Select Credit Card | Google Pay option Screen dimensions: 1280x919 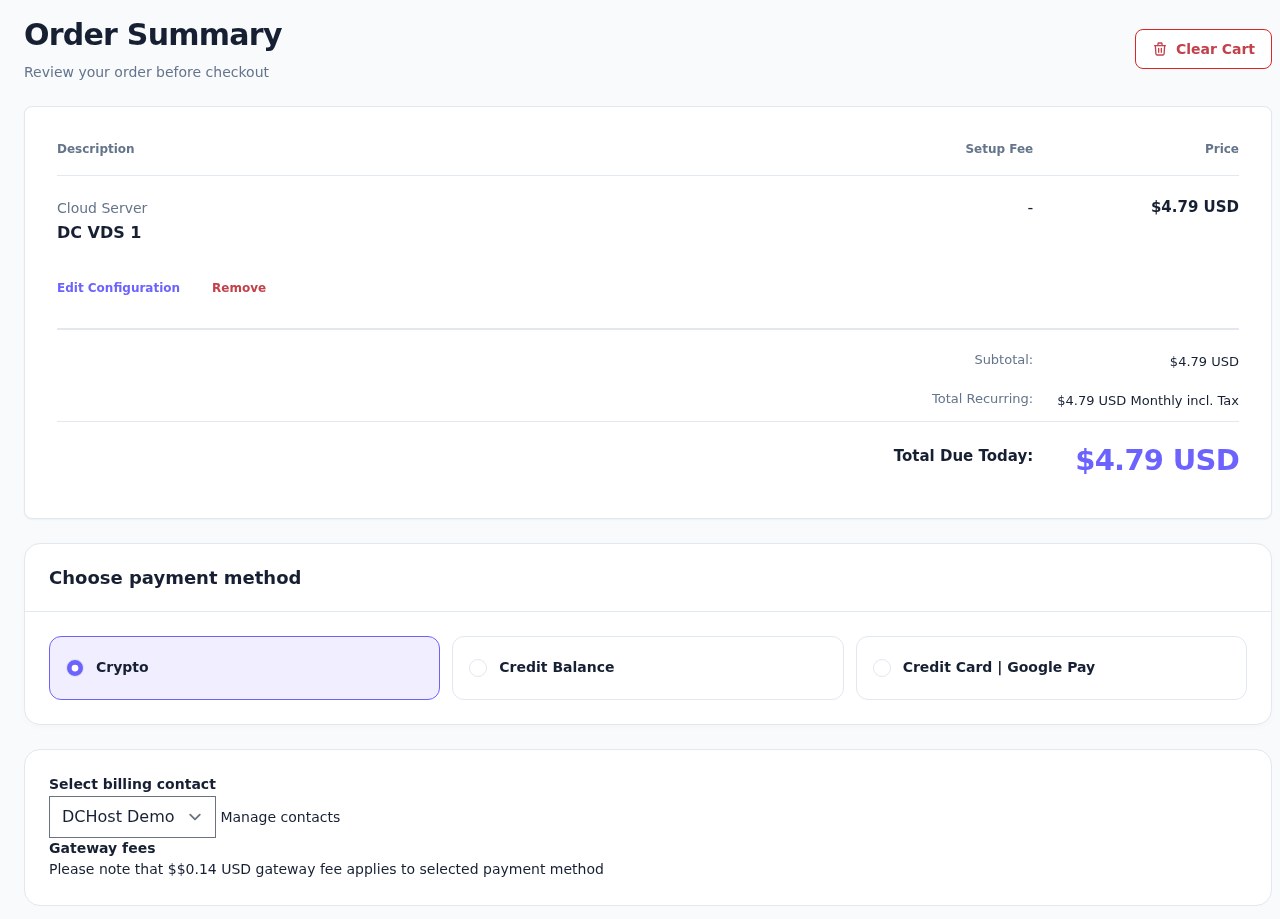pyautogui.click(x=1051, y=668)
